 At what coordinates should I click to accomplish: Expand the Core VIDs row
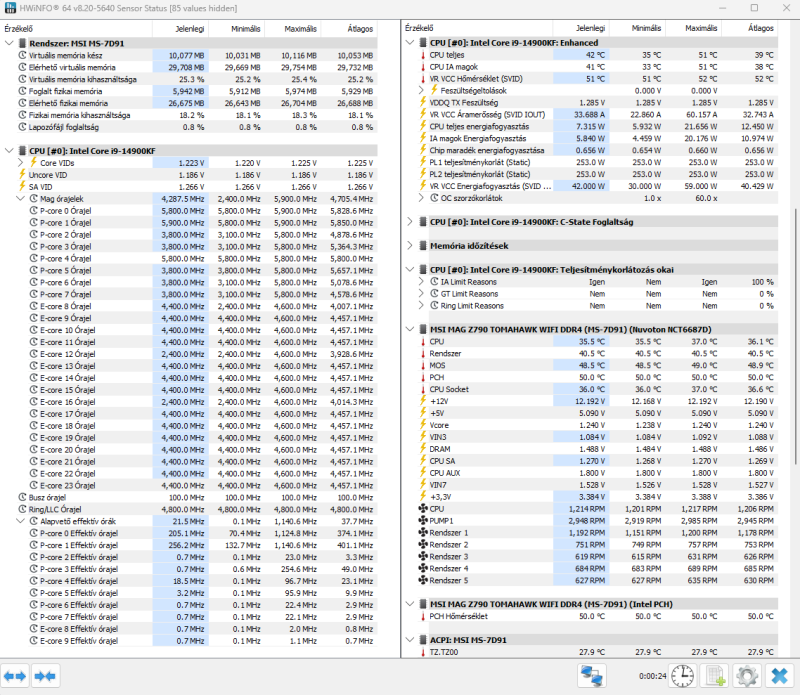click(20, 163)
